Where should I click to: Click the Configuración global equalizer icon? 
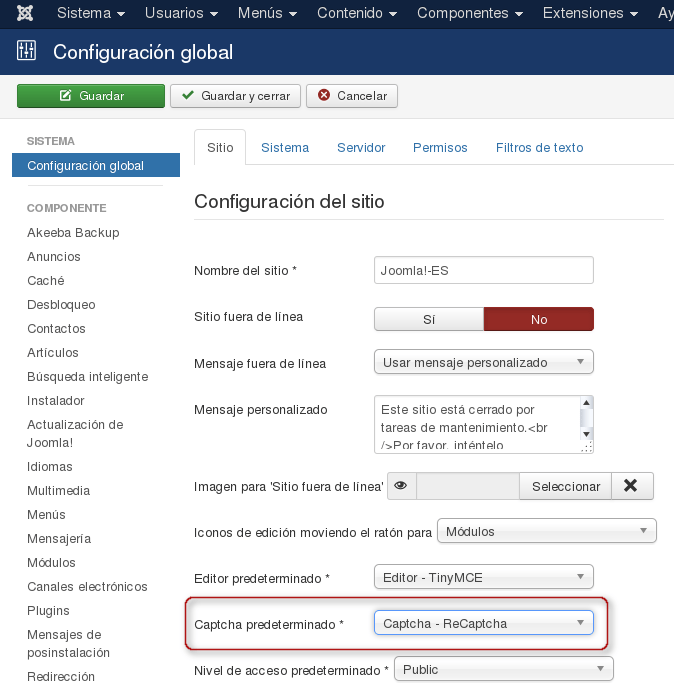[x=26, y=50]
